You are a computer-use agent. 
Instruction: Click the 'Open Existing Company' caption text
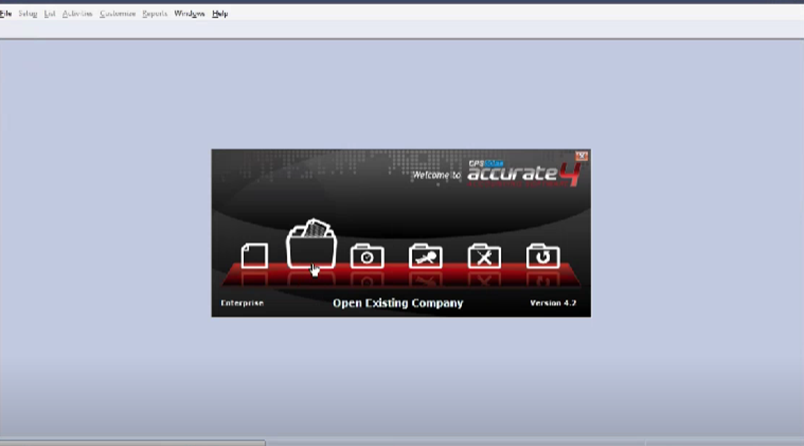point(398,303)
